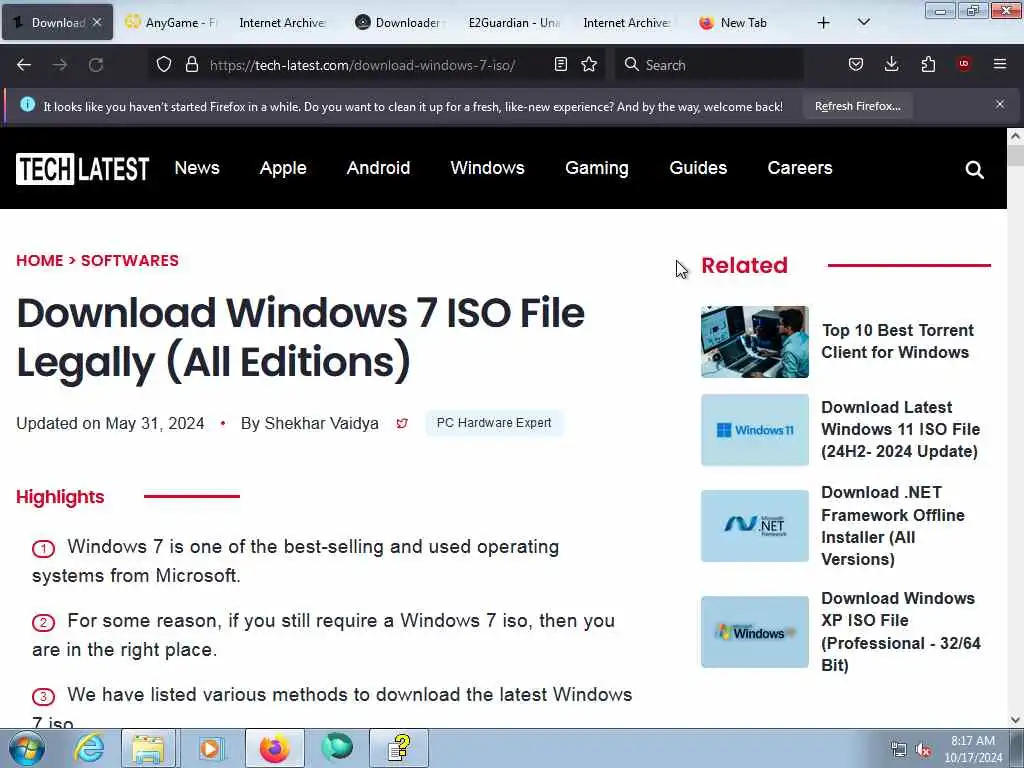The width and height of the screenshot is (1024, 768).
Task: Click the Refresh Firefox... button
Action: pos(857,106)
